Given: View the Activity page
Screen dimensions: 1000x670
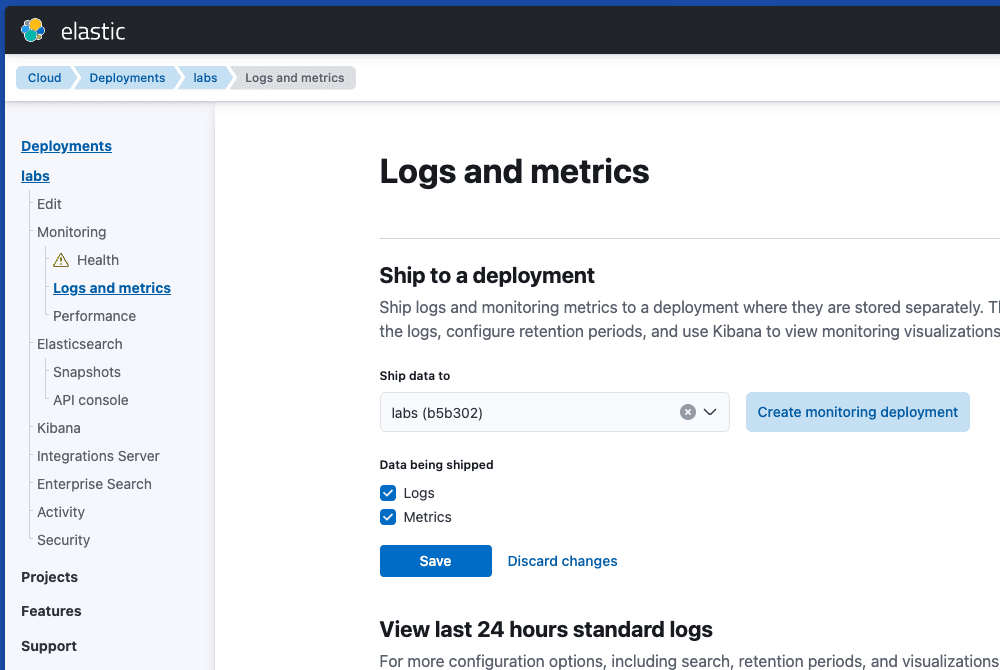Looking at the screenshot, I should [x=60, y=512].
